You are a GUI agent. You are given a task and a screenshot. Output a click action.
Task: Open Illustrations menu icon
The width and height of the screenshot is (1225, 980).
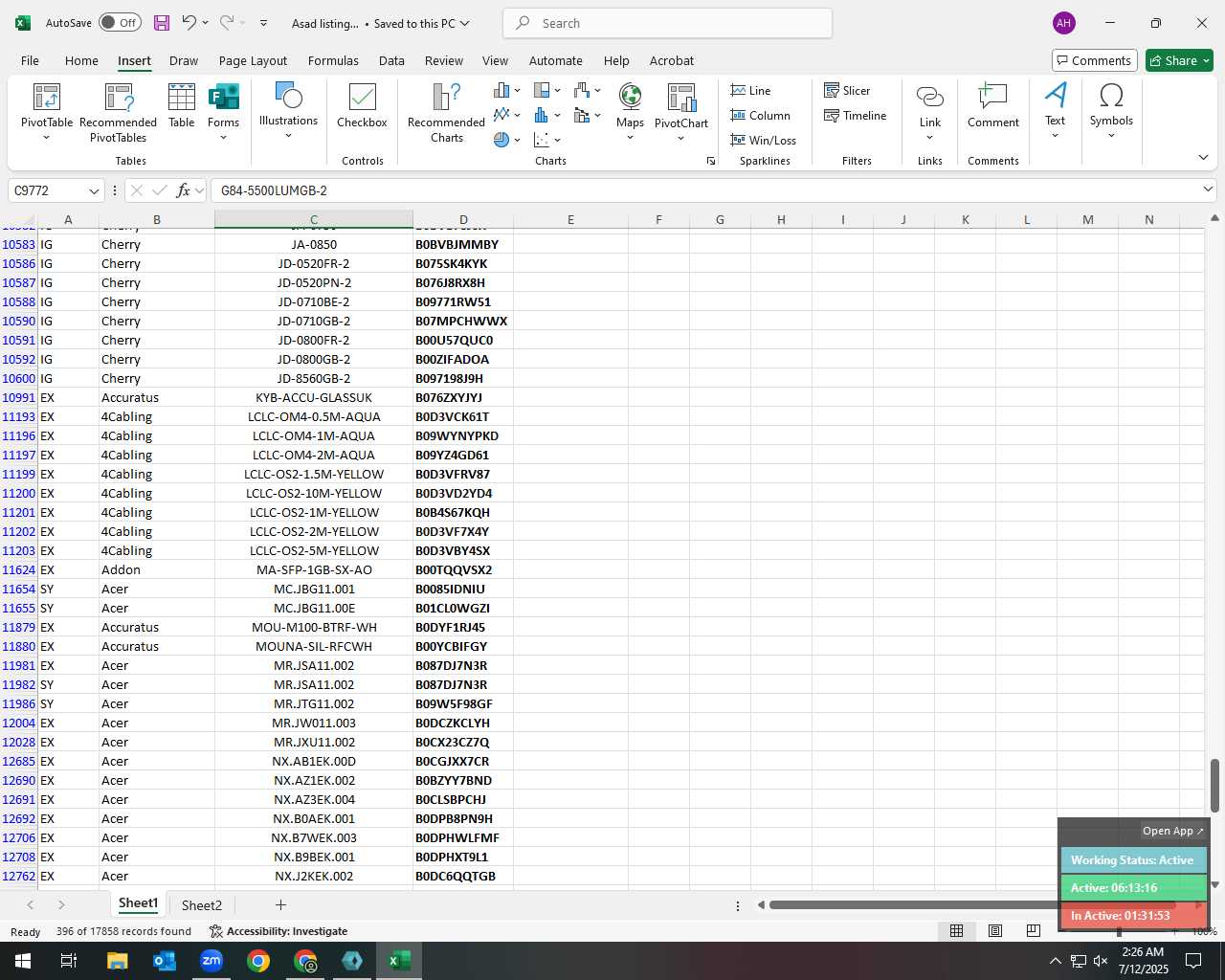pyautogui.click(x=288, y=111)
